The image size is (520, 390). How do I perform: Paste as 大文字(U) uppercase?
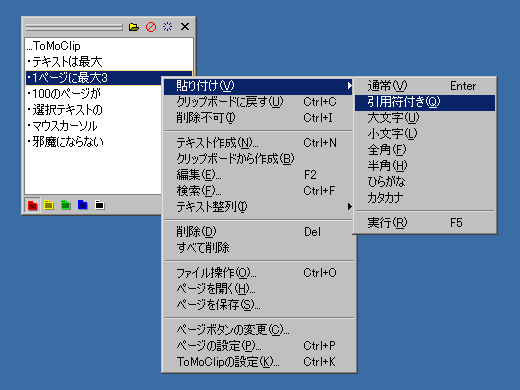pos(425,118)
